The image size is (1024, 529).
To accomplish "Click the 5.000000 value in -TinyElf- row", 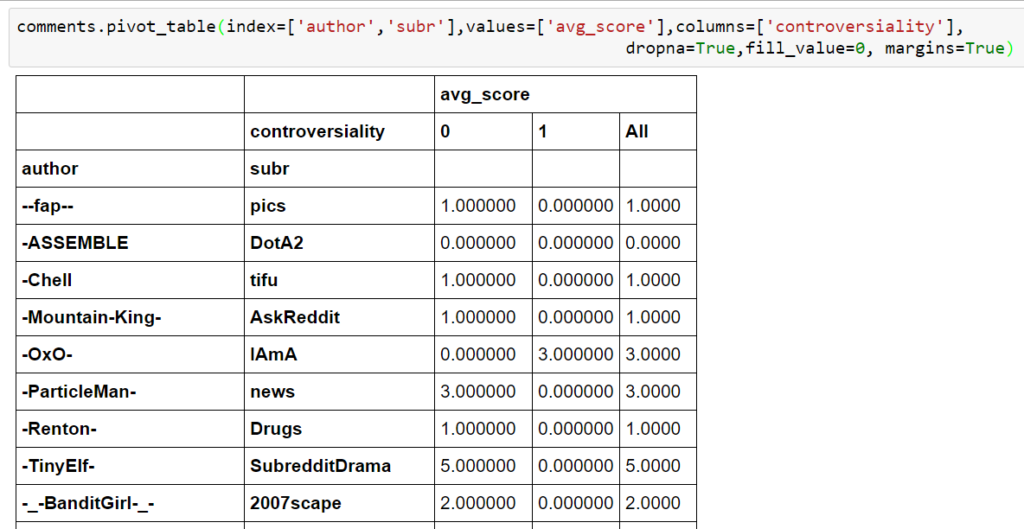I will pos(479,465).
